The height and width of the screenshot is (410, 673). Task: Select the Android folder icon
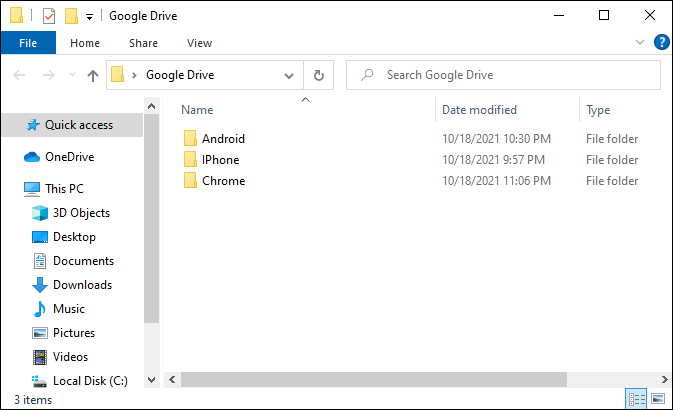pyautogui.click(x=190, y=139)
